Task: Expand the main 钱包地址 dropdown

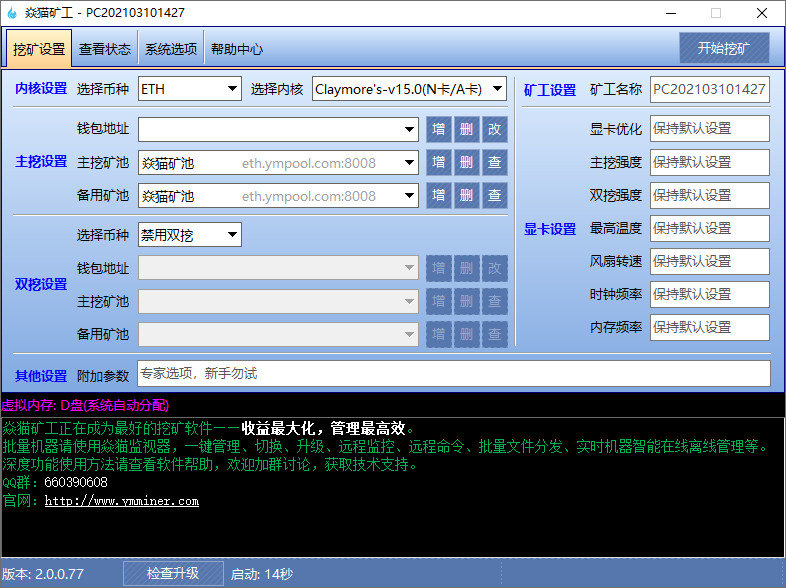Action: coord(278,129)
